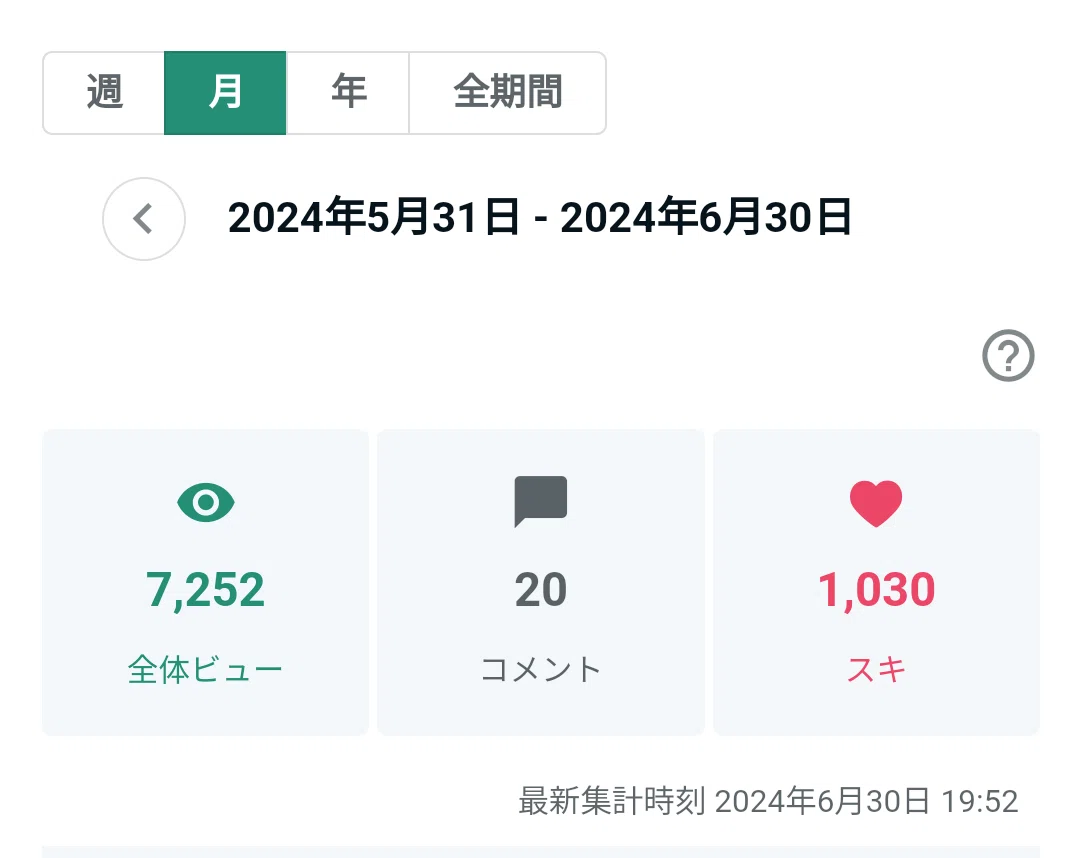Screen dimensions: 1080x858
Task: Click the スキ label
Action: tap(876, 669)
